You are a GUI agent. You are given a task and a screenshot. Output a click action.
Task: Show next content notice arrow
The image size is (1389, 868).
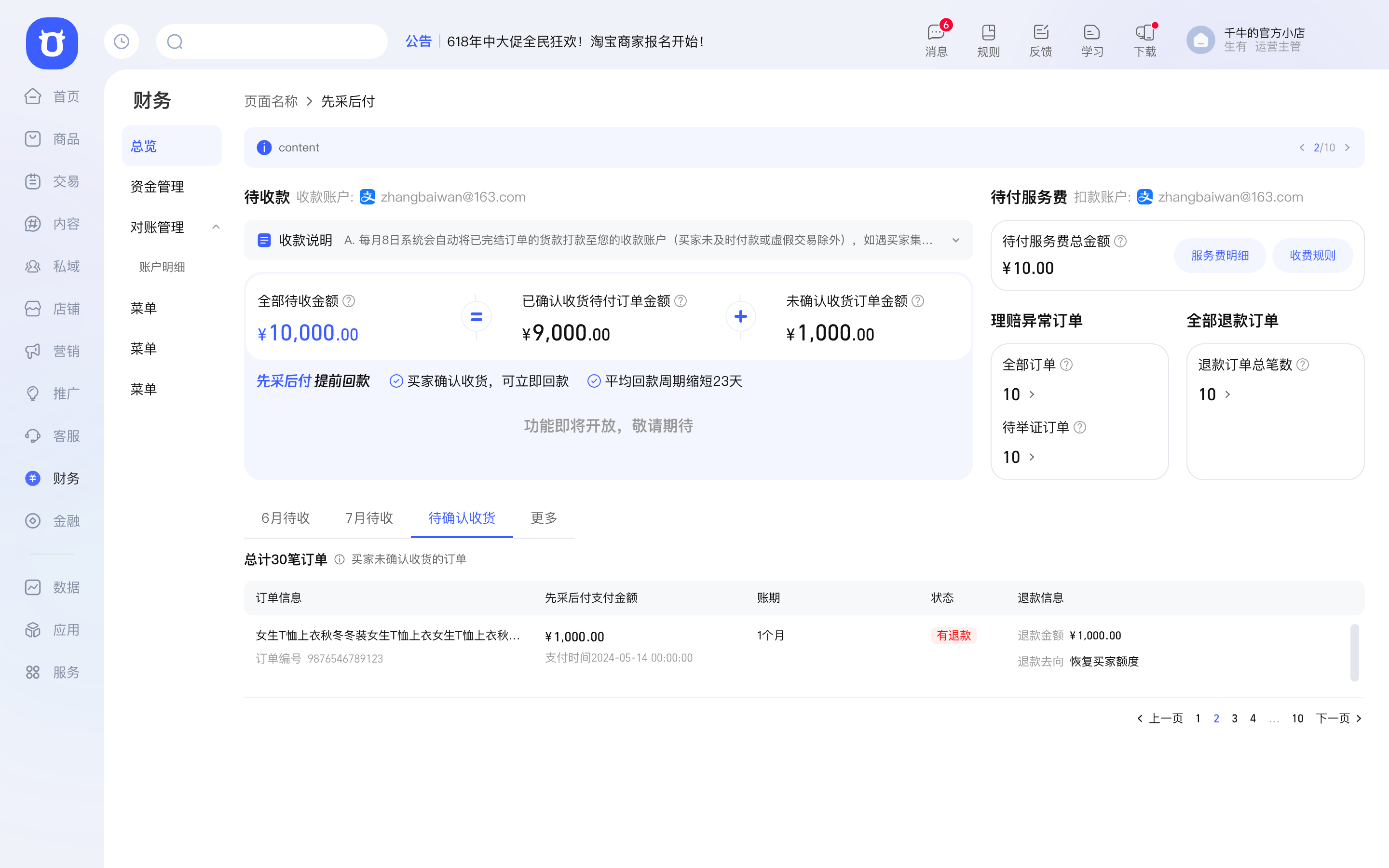click(1347, 148)
